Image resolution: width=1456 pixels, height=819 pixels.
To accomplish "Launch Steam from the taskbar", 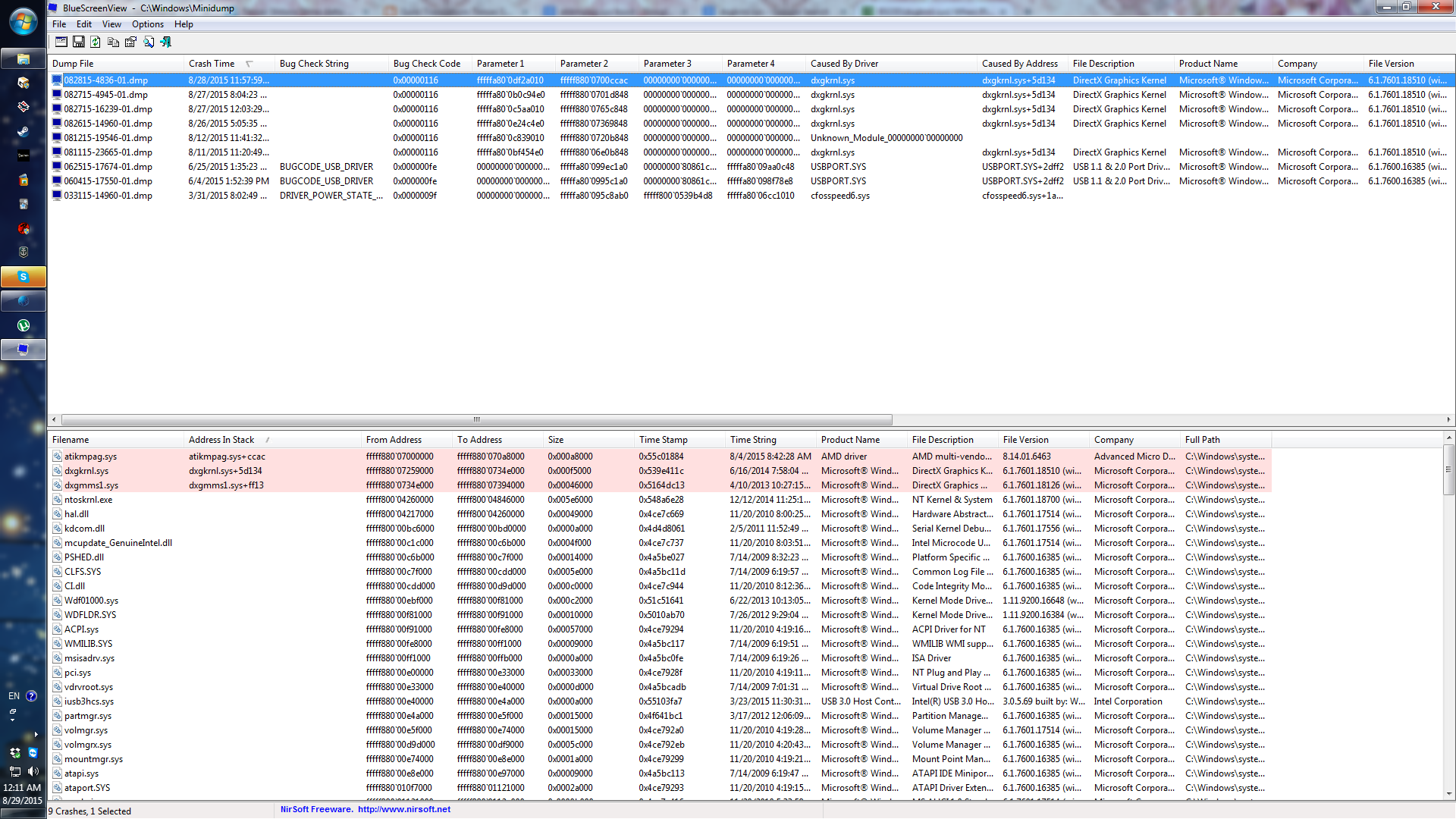I will click(x=24, y=131).
